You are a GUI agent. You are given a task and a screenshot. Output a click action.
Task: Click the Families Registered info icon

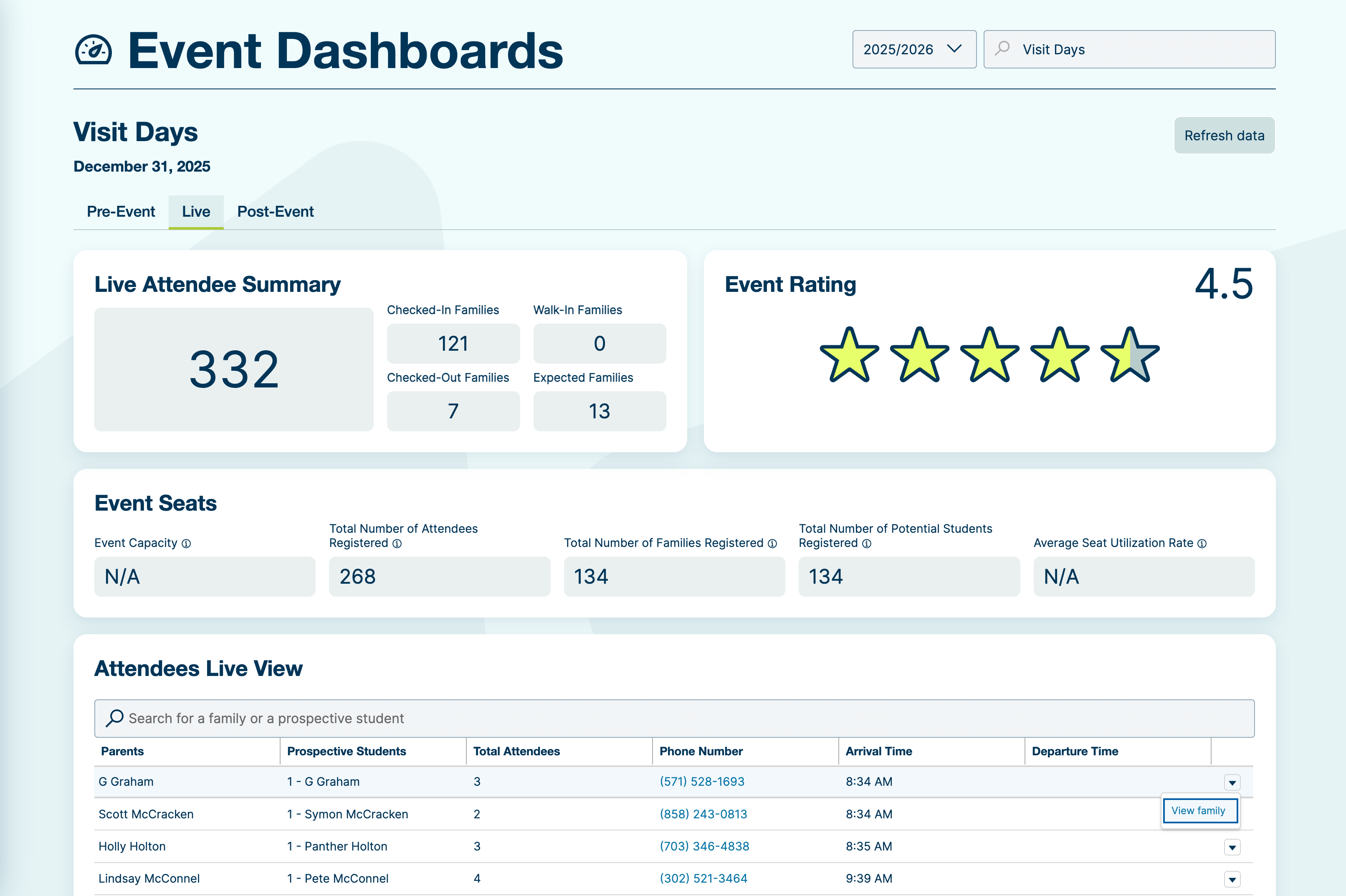(772, 544)
